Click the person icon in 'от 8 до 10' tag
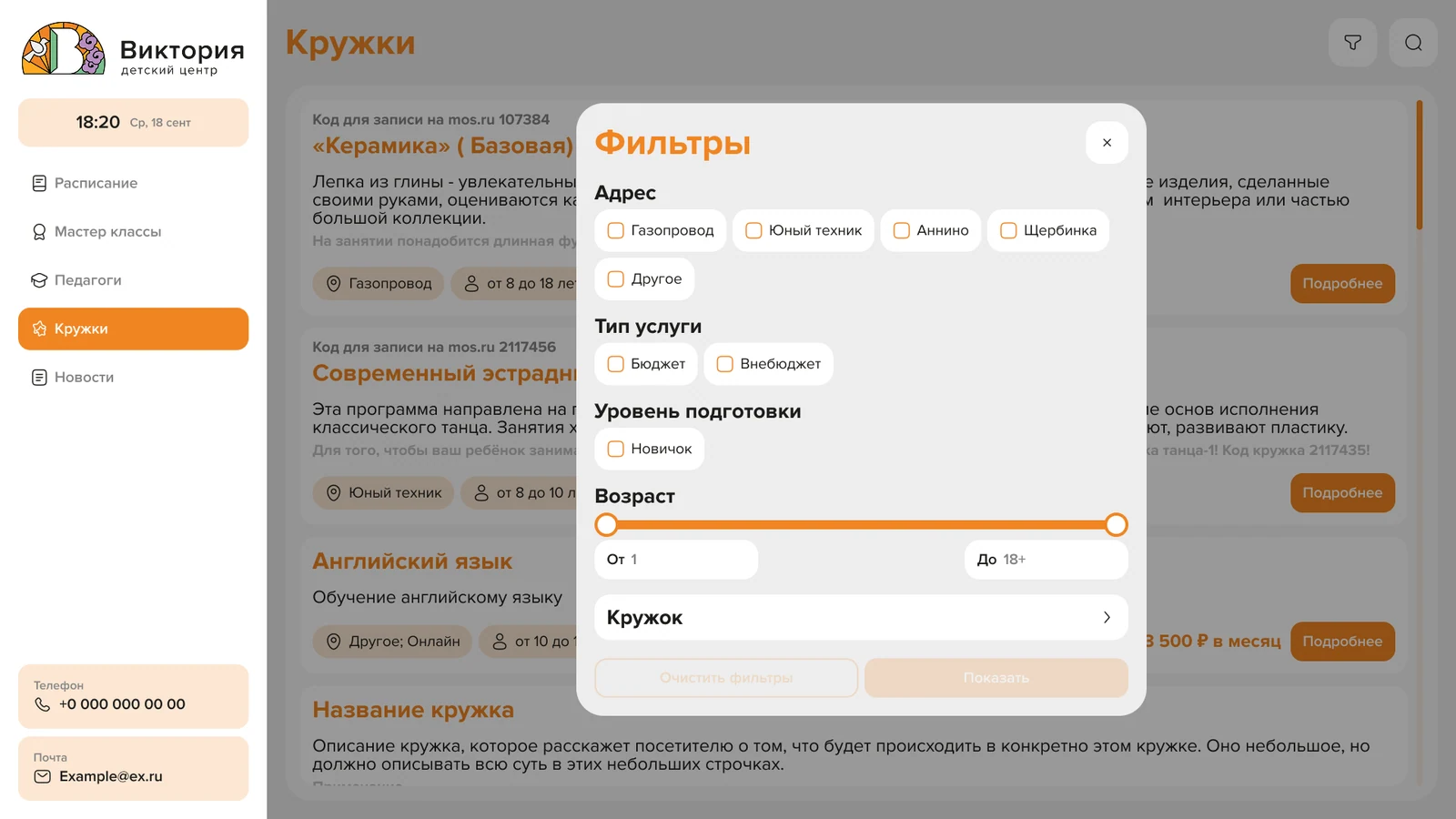Screen dimensions: 1456x819 [x=481, y=493]
